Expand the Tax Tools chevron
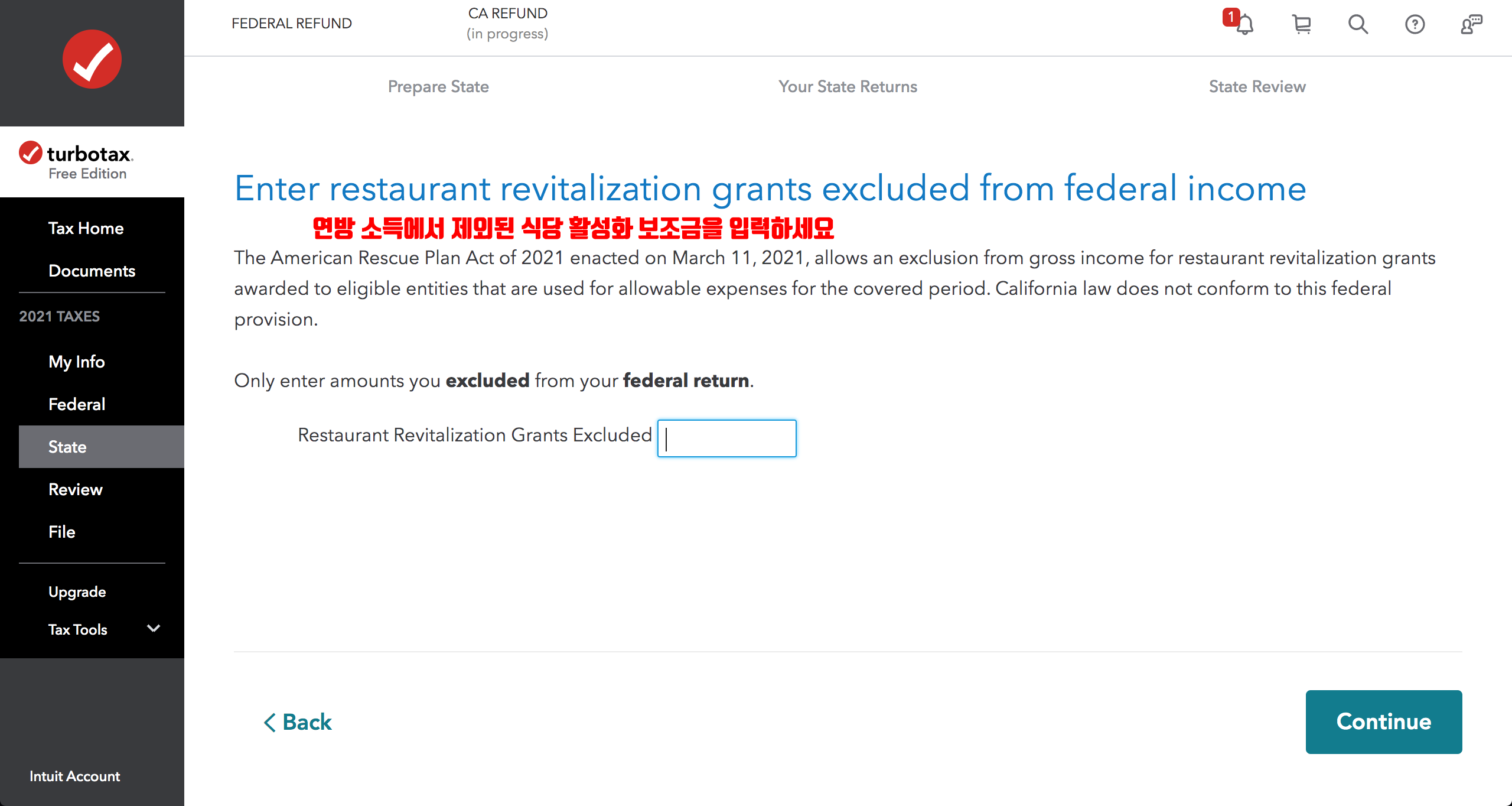1512x806 pixels. pyautogui.click(x=154, y=629)
